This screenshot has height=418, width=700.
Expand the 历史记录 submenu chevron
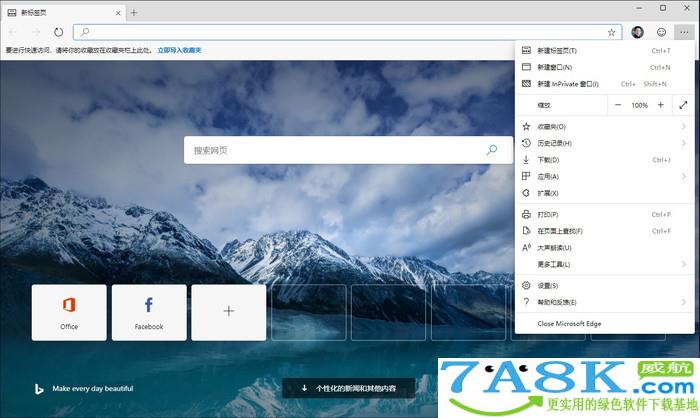[x=683, y=143]
